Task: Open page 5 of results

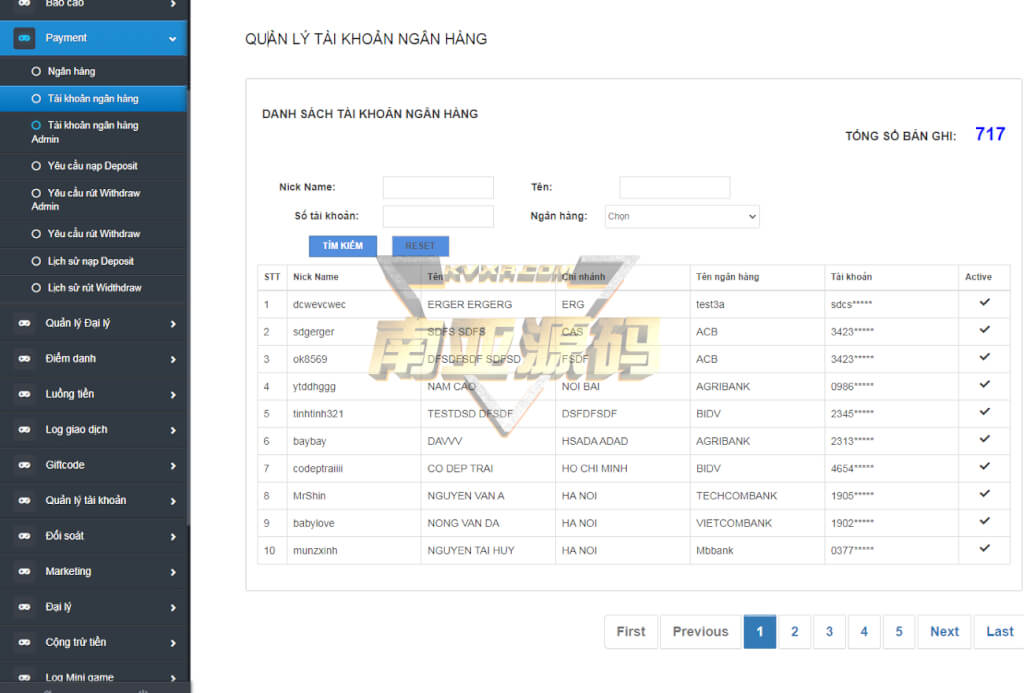Action: pos(899,632)
